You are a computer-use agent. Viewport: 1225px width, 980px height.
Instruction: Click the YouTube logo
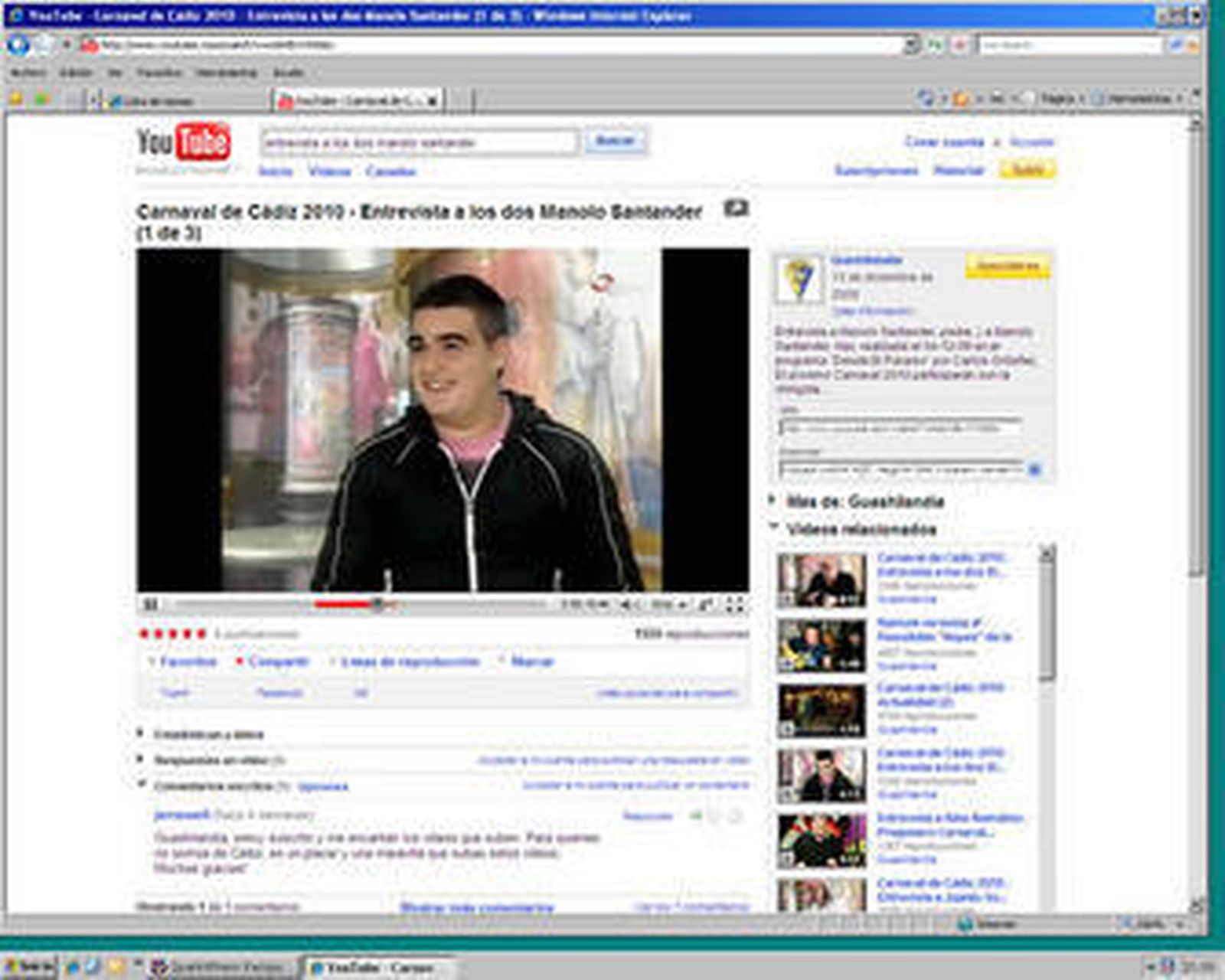(184, 142)
